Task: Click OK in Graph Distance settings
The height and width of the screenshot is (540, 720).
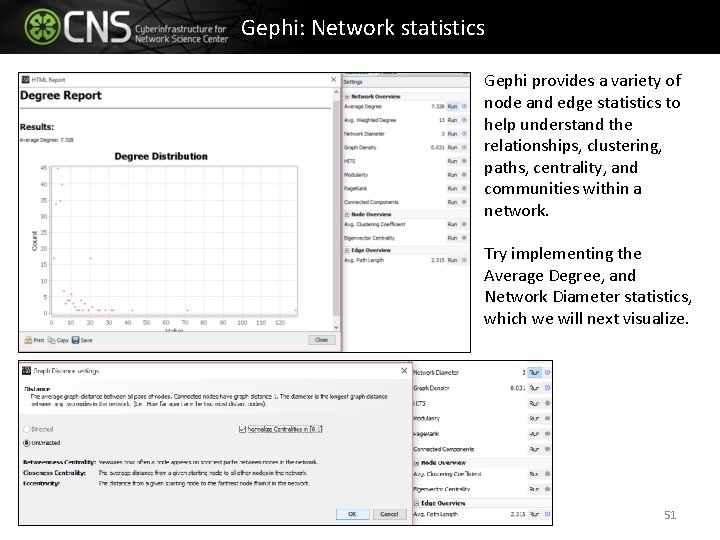Action: click(352, 514)
